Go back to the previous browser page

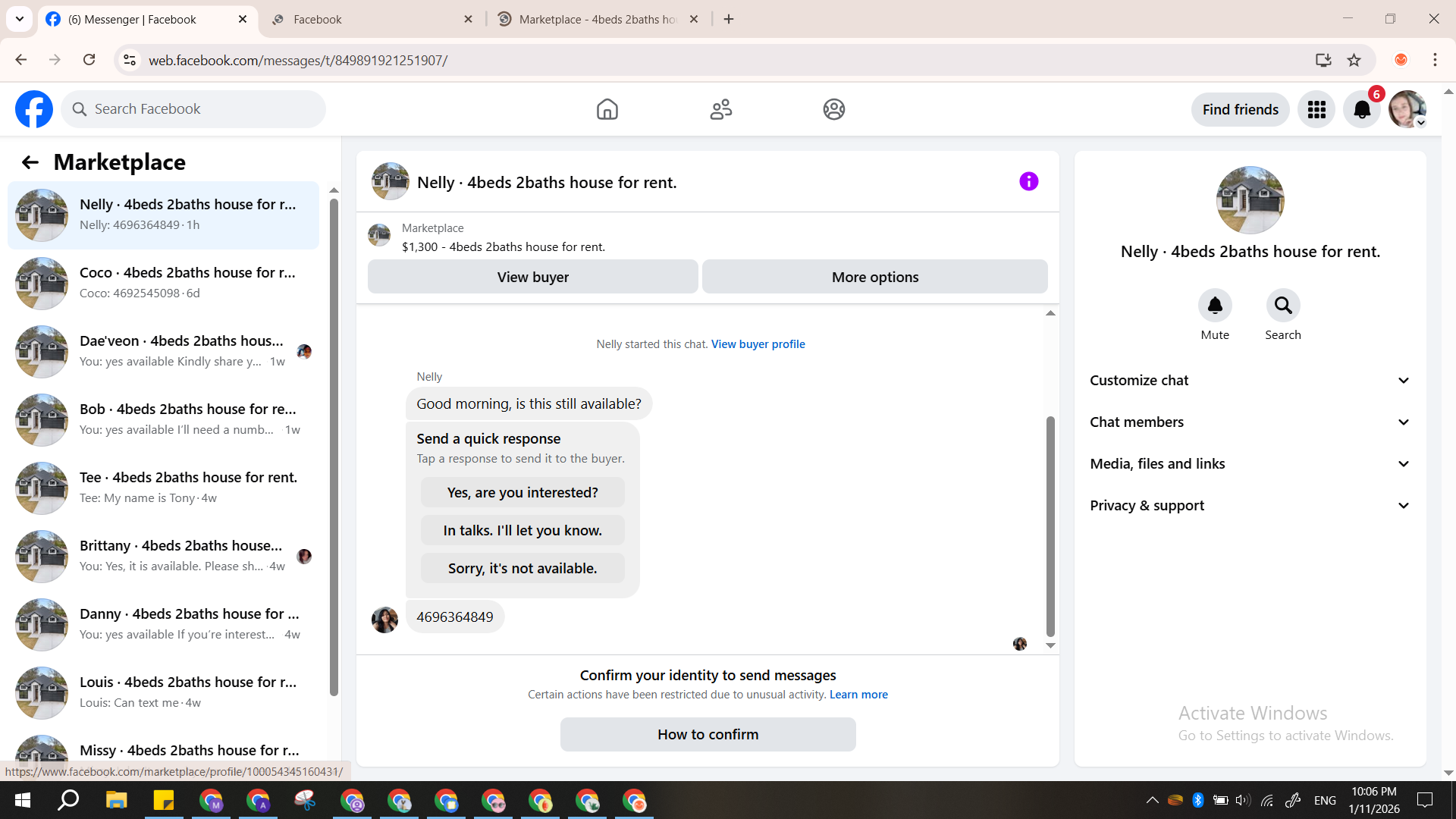click(x=21, y=60)
